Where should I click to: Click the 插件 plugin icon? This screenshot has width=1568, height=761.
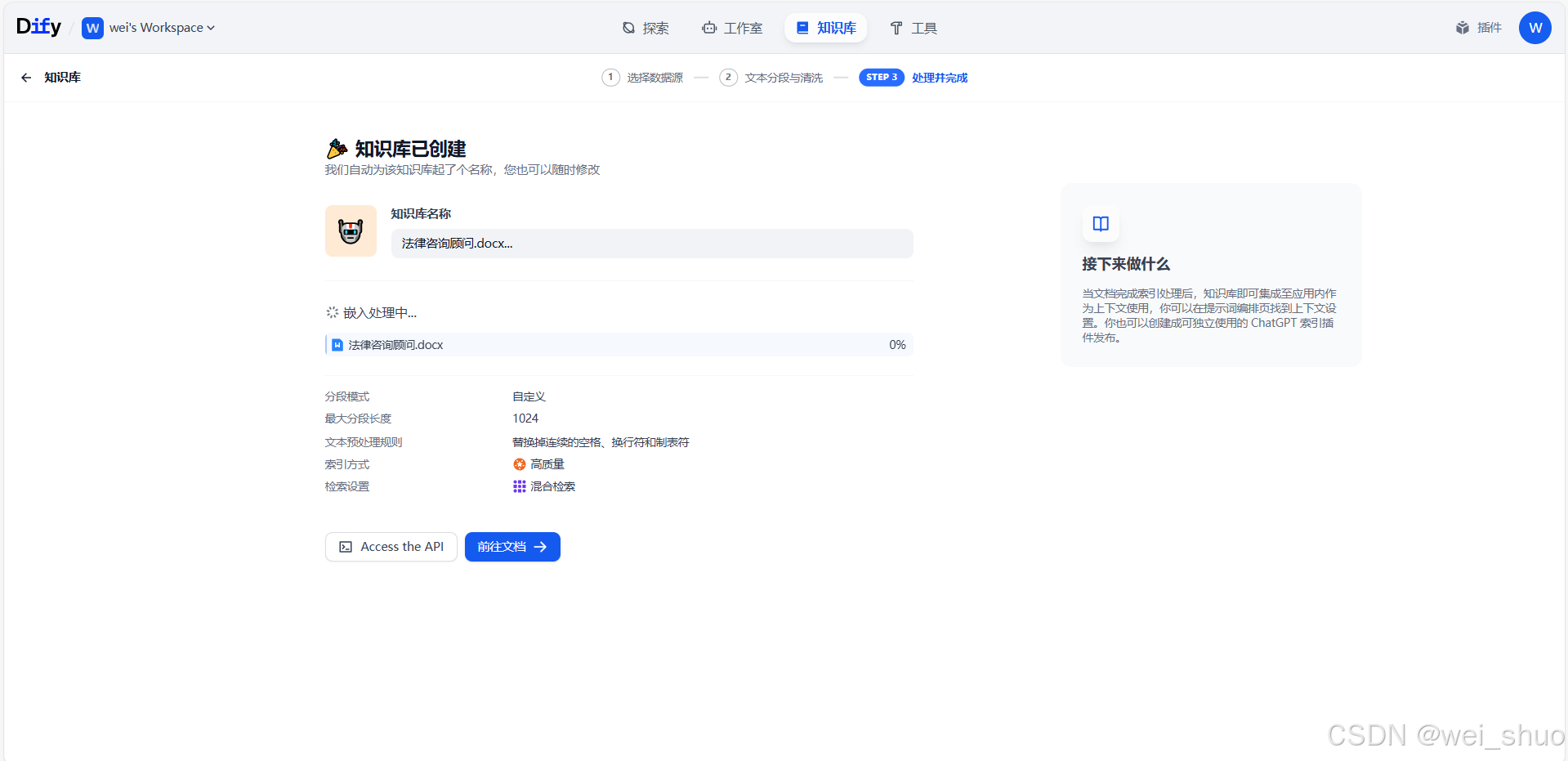pos(1462,27)
